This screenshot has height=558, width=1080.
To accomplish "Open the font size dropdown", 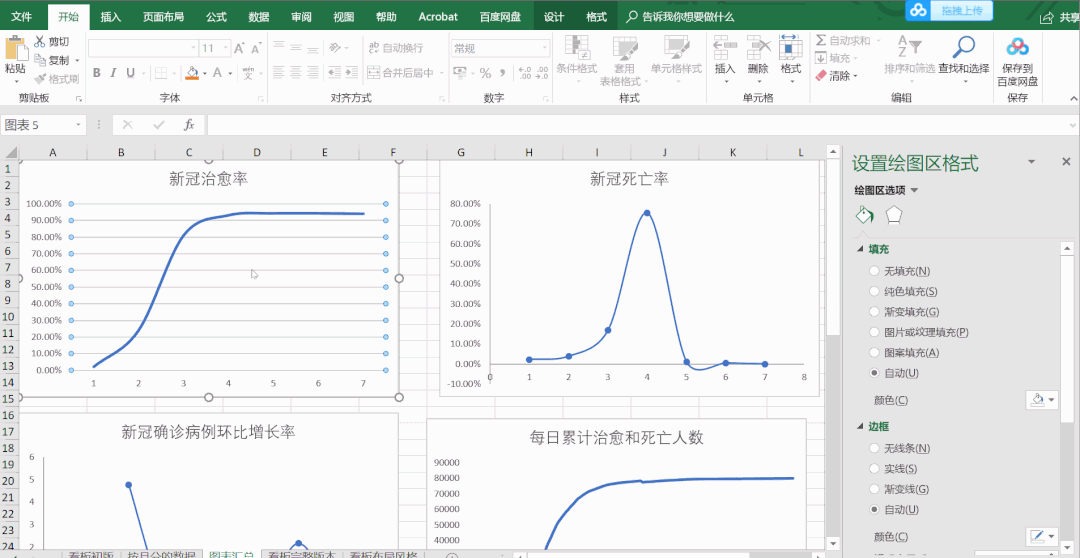I will (x=225, y=48).
